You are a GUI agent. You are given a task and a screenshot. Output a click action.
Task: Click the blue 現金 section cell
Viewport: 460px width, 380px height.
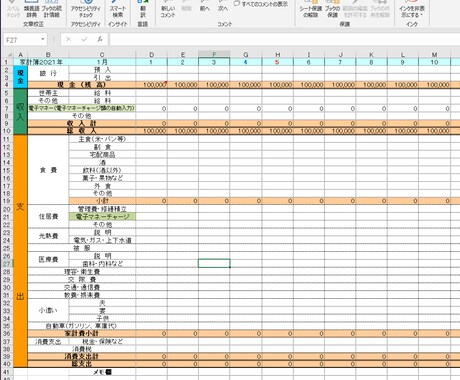coord(20,77)
